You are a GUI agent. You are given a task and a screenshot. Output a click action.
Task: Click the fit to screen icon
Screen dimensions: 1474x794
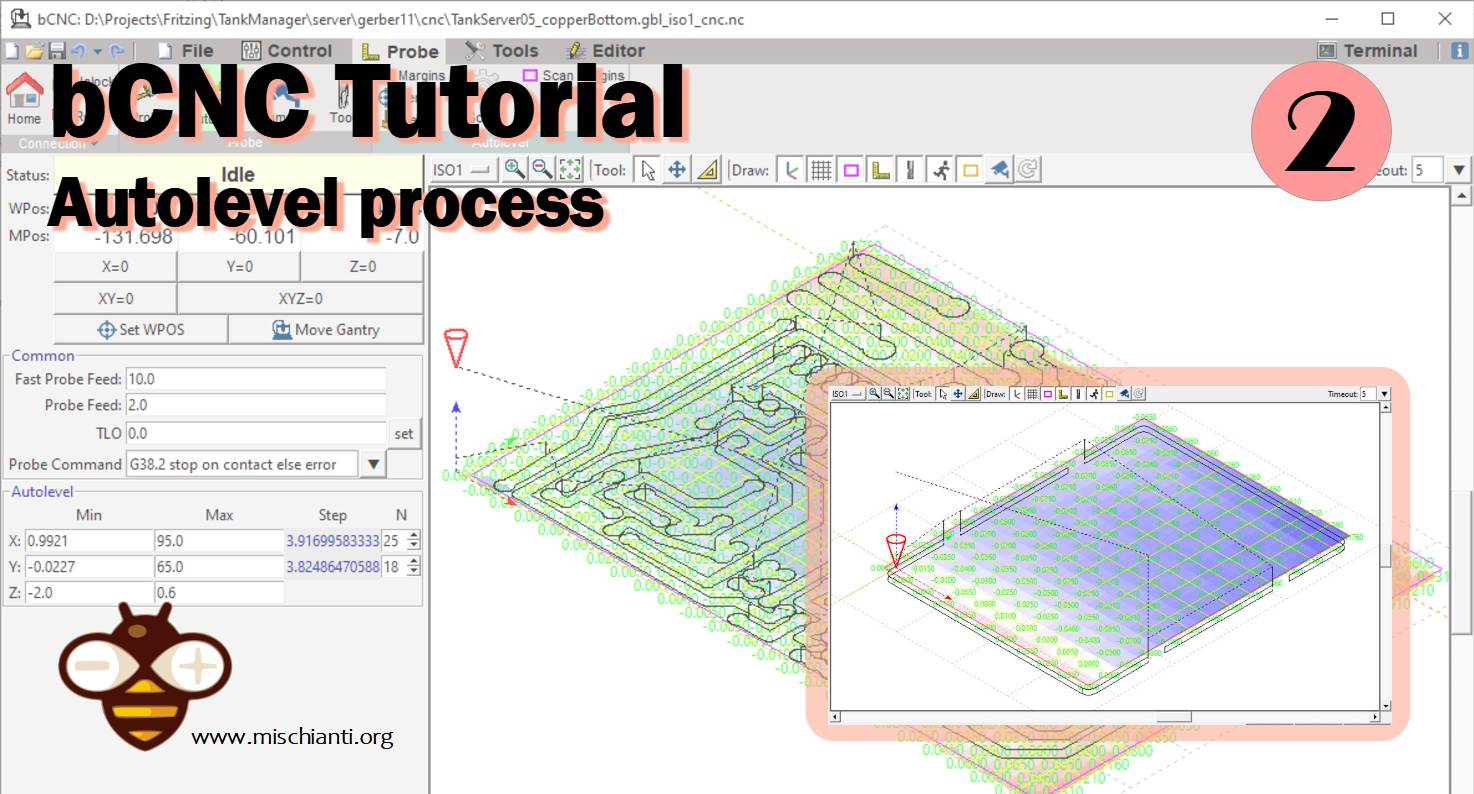point(570,170)
